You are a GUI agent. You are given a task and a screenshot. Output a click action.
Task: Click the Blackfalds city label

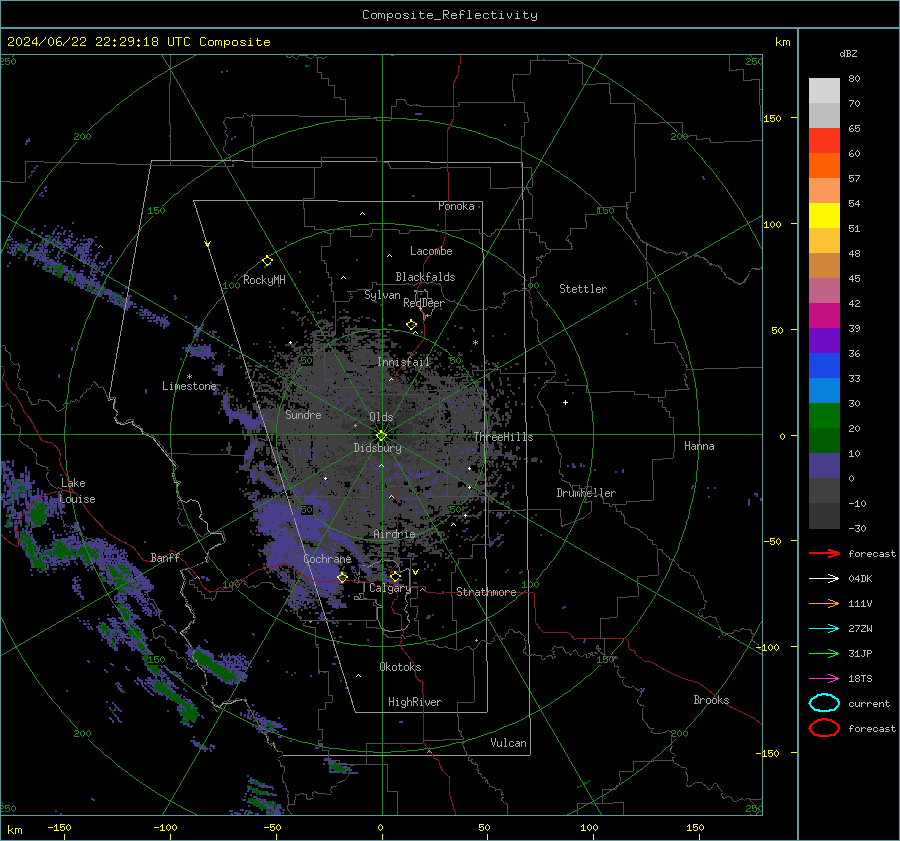click(x=425, y=277)
